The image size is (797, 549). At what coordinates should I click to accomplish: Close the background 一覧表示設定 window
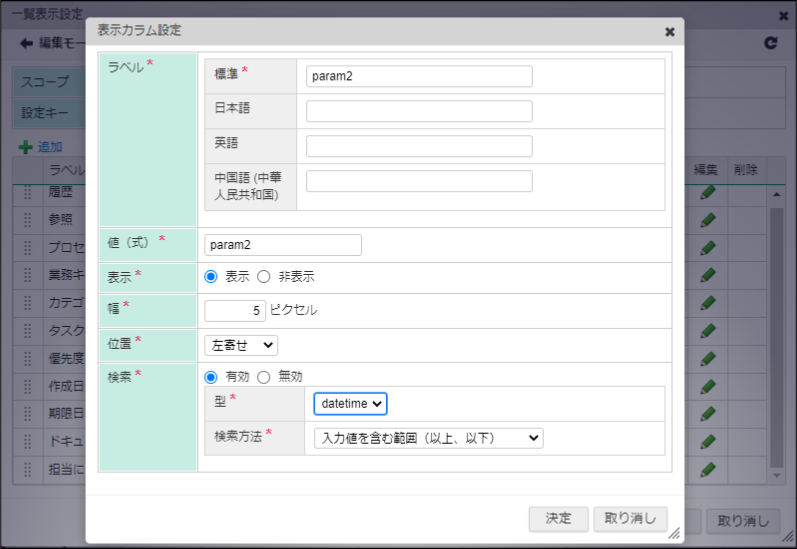[x=783, y=16]
